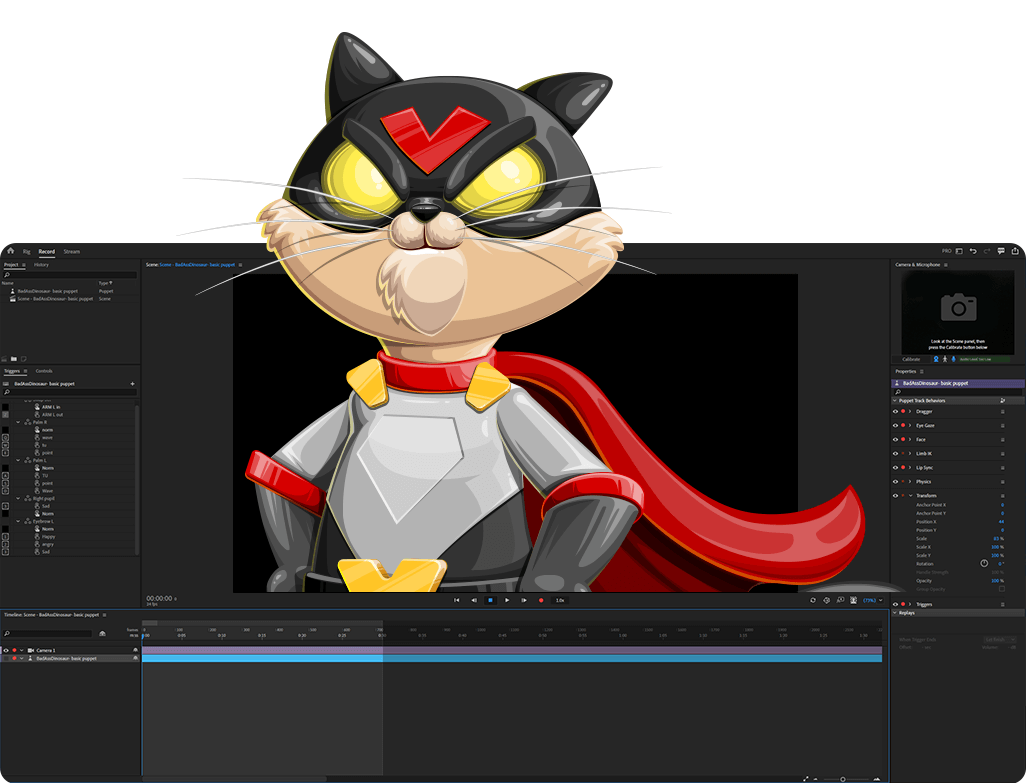This screenshot has width=1026, height=783.
Task: Switch to the Rig tab
Action: tap(26, 251)
